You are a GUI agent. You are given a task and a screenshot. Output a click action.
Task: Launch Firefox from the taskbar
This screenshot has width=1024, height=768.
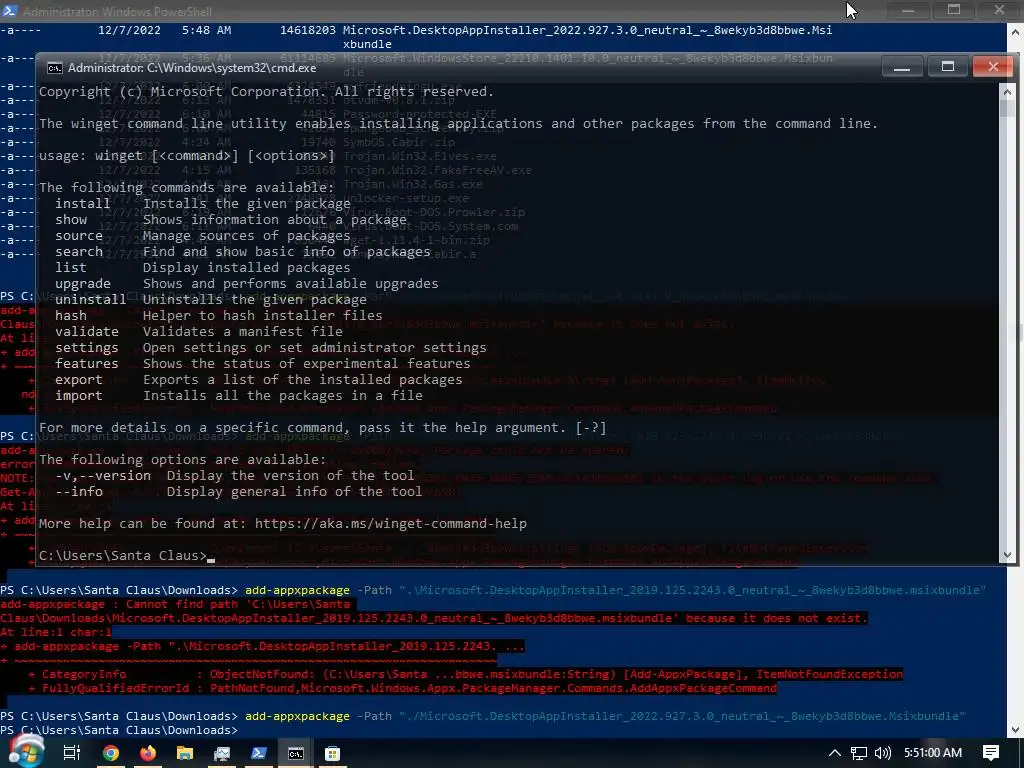148,753
